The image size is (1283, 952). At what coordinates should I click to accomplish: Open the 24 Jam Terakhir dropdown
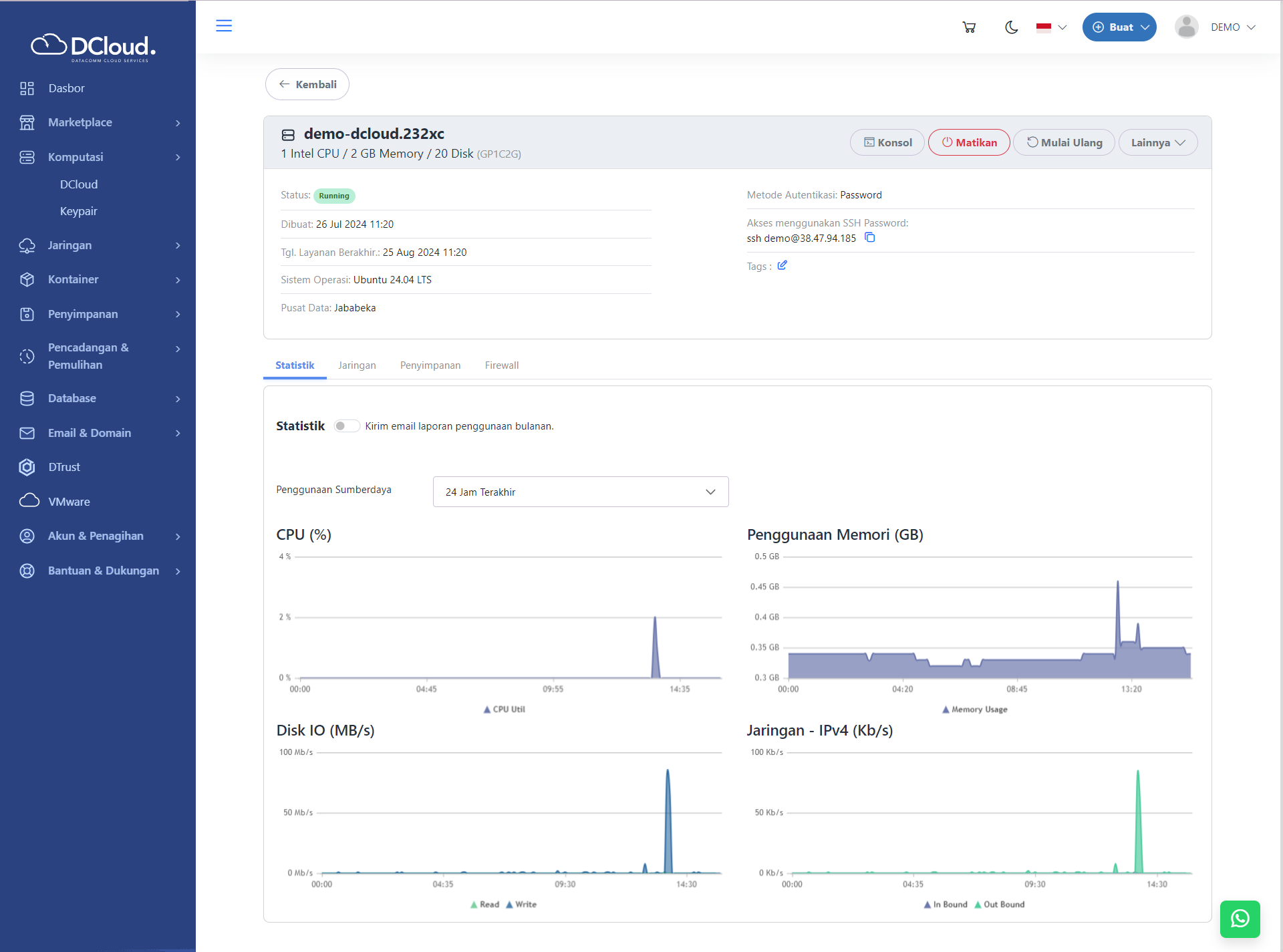(581, 492)
